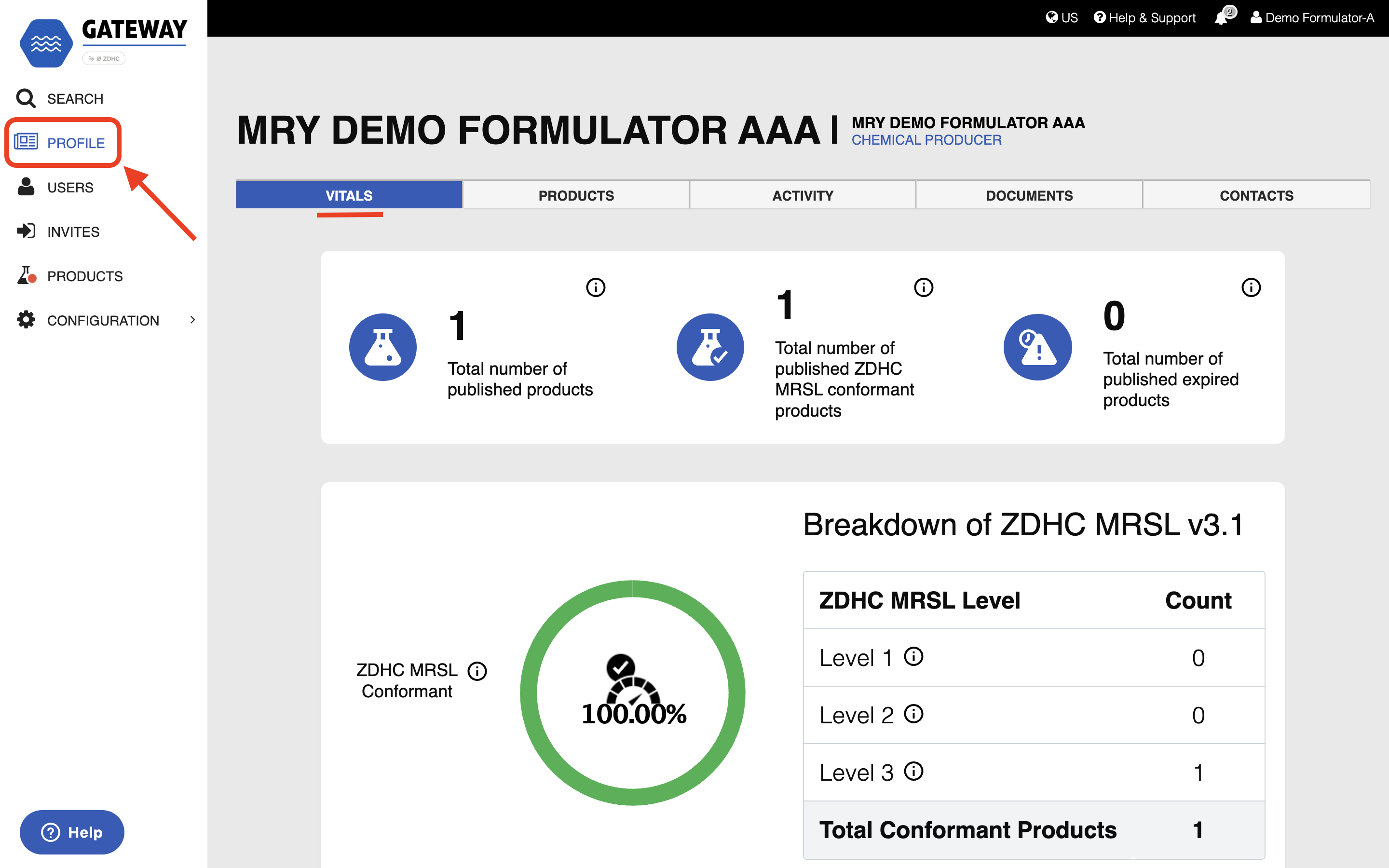The width and height of the screenshot is (1389, 868).
Task: Click the Breakdown of ZDHC MRSL v3.1 heading
Action: click(1023, 525)
